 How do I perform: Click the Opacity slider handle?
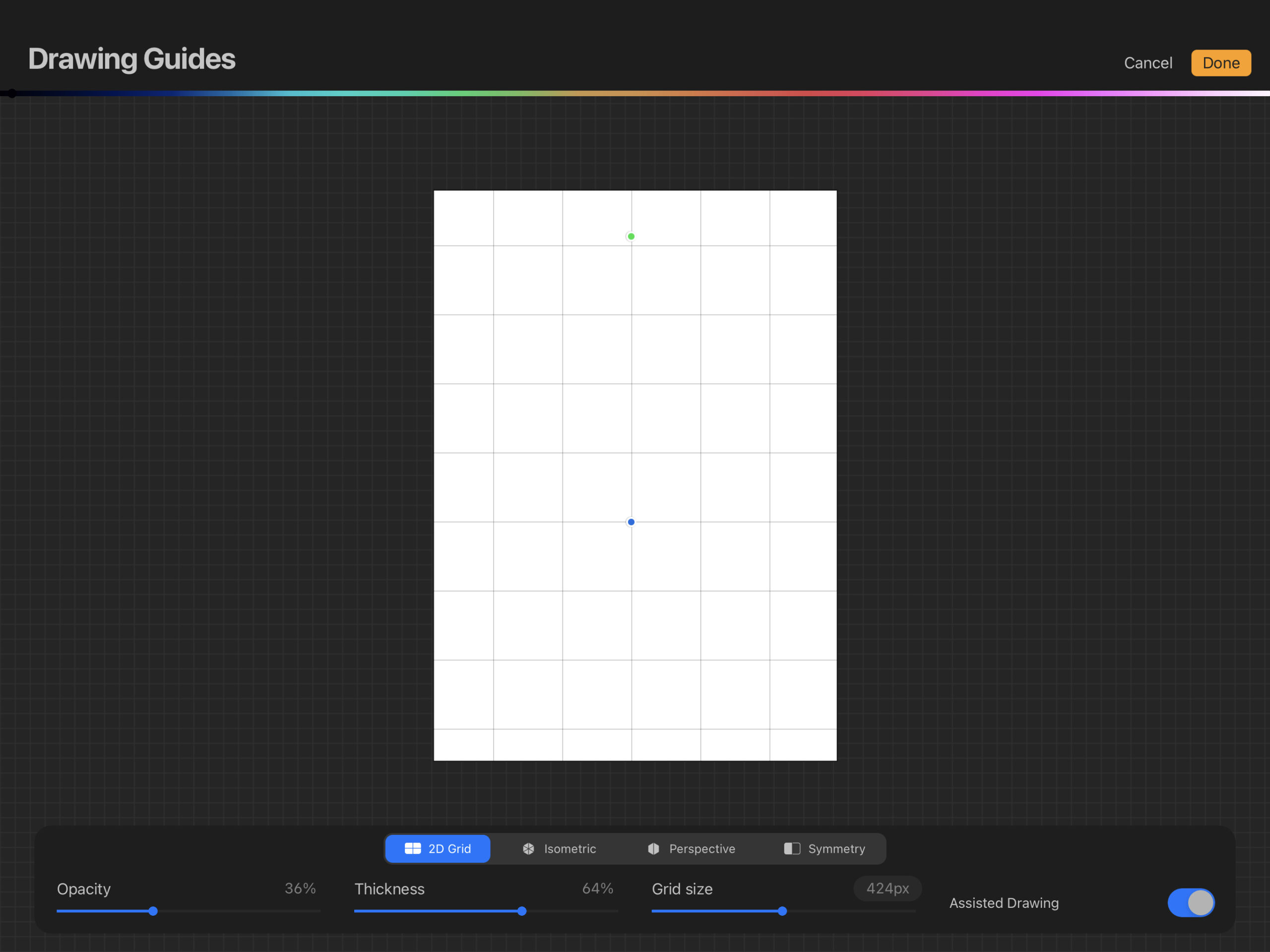pos(153,911)
